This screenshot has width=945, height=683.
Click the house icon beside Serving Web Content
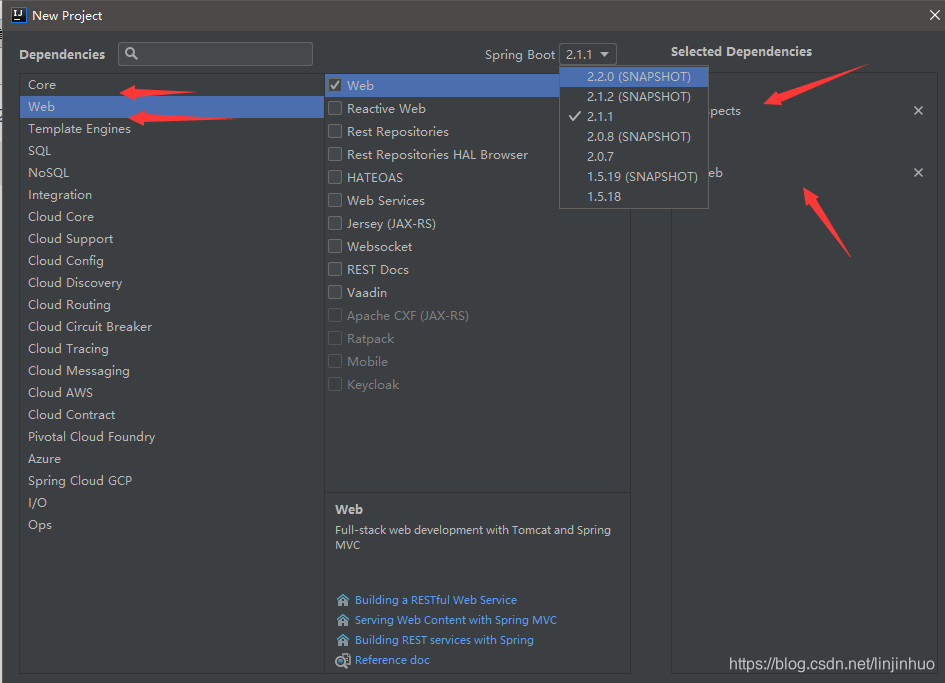(343, 620)
